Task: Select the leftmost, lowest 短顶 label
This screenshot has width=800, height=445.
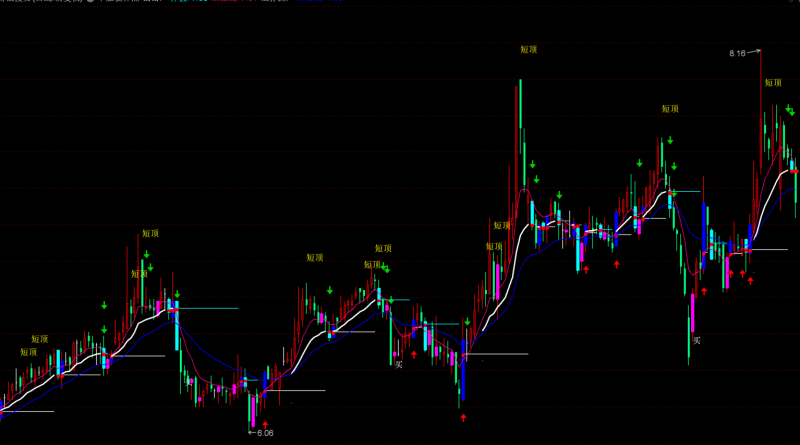Action: [29, 352]
